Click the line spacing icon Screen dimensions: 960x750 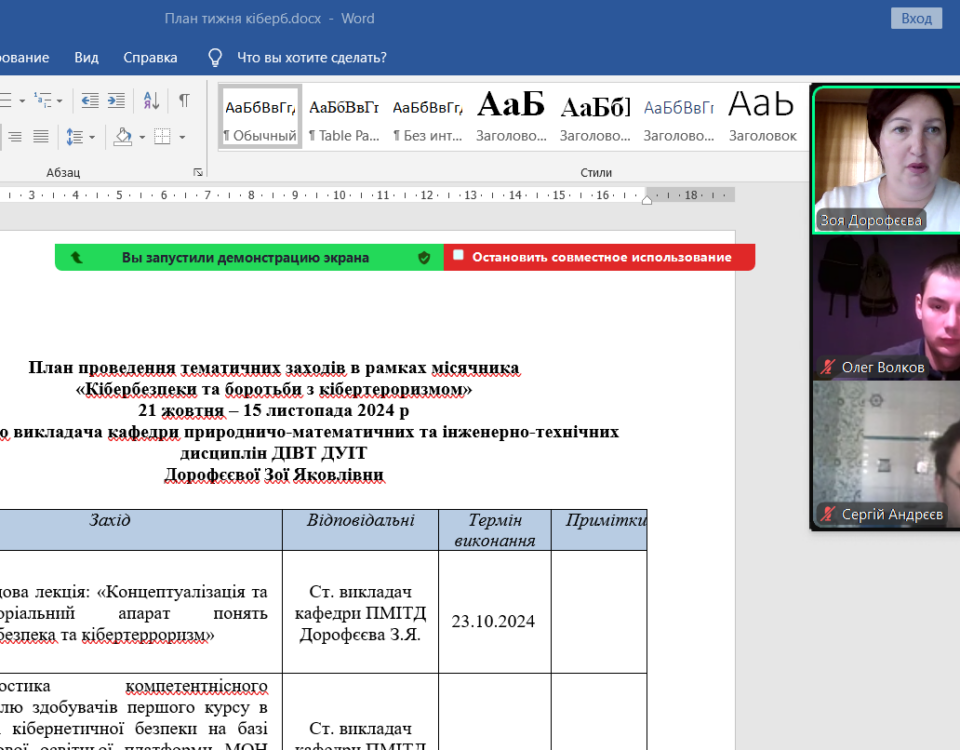tap(75, 137)
